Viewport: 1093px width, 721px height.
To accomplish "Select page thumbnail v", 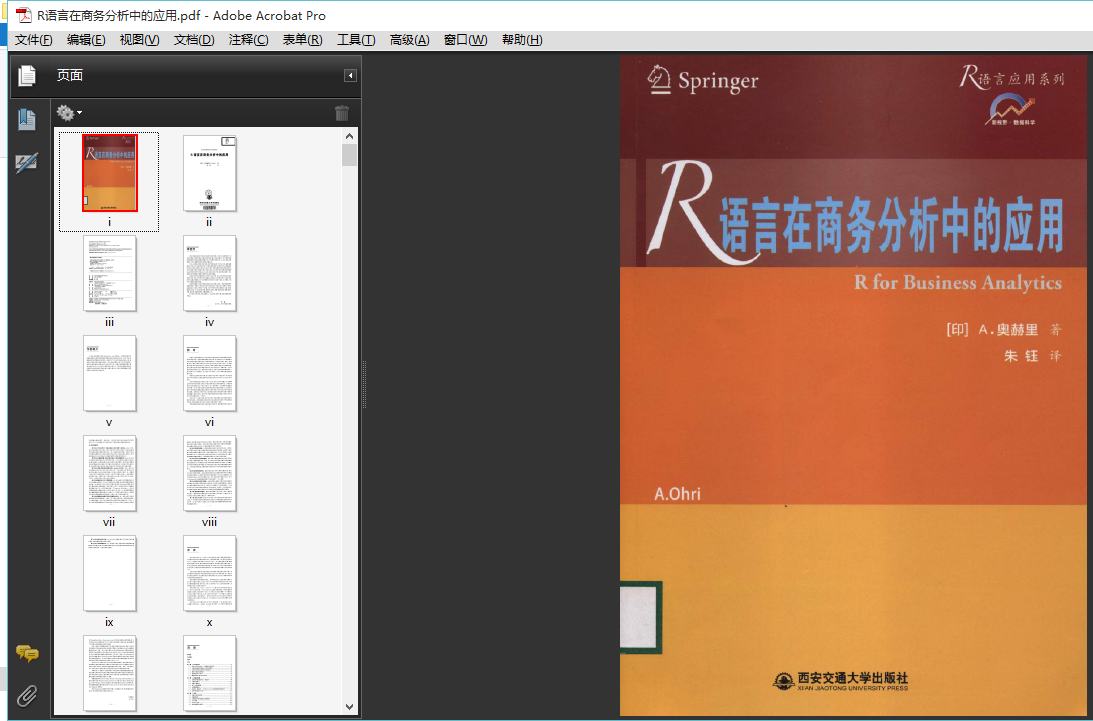I will (109, 373).
